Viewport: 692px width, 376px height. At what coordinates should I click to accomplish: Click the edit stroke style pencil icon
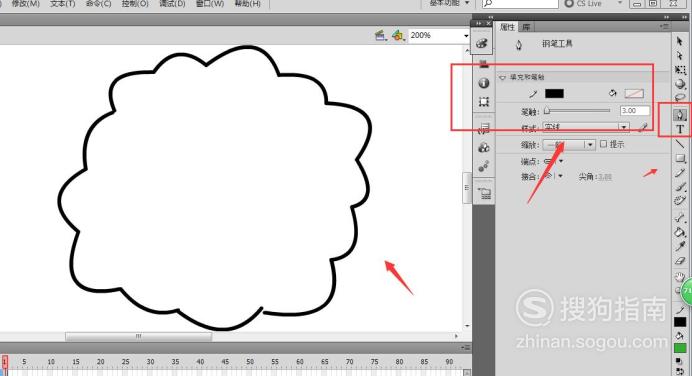[643, 127]
